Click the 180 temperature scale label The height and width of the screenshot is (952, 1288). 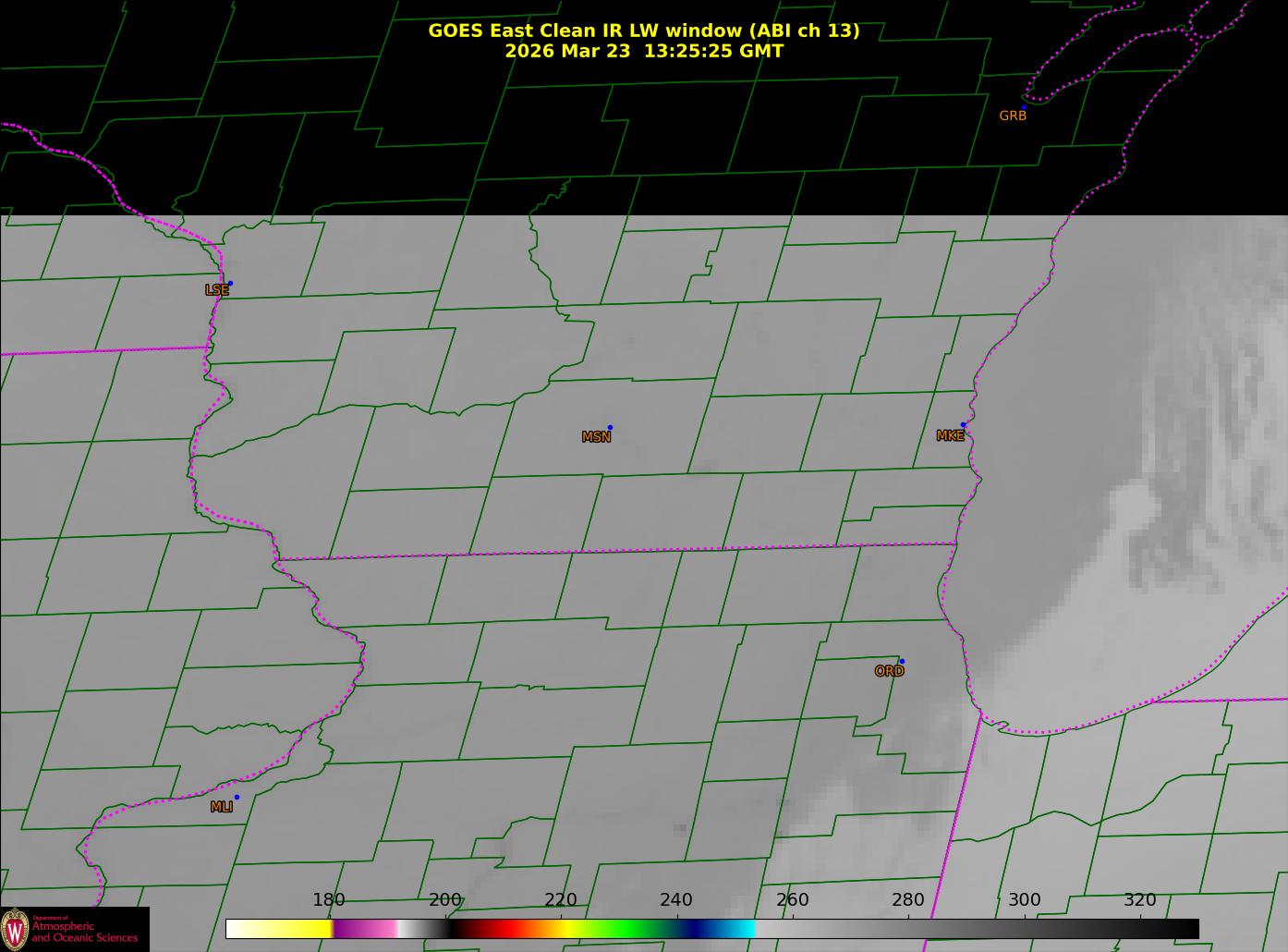pyautogui.click(x=329, y=900)
